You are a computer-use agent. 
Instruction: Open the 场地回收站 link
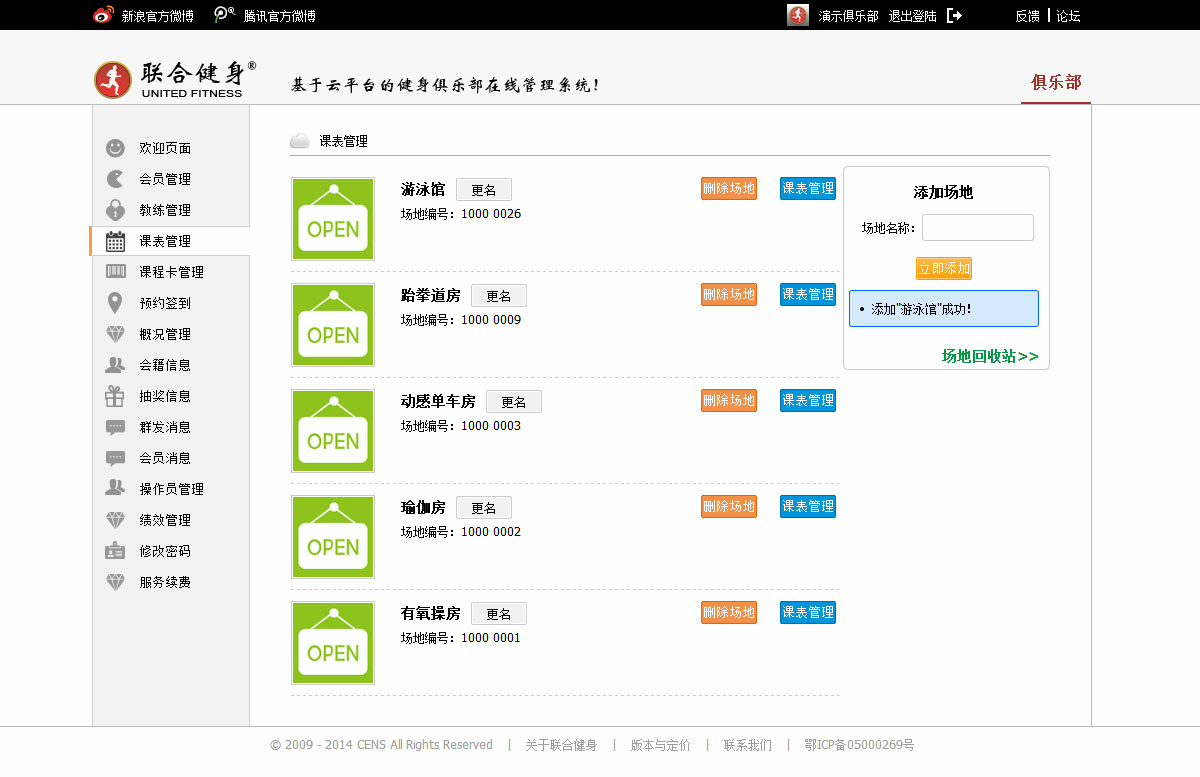(989, 356)
